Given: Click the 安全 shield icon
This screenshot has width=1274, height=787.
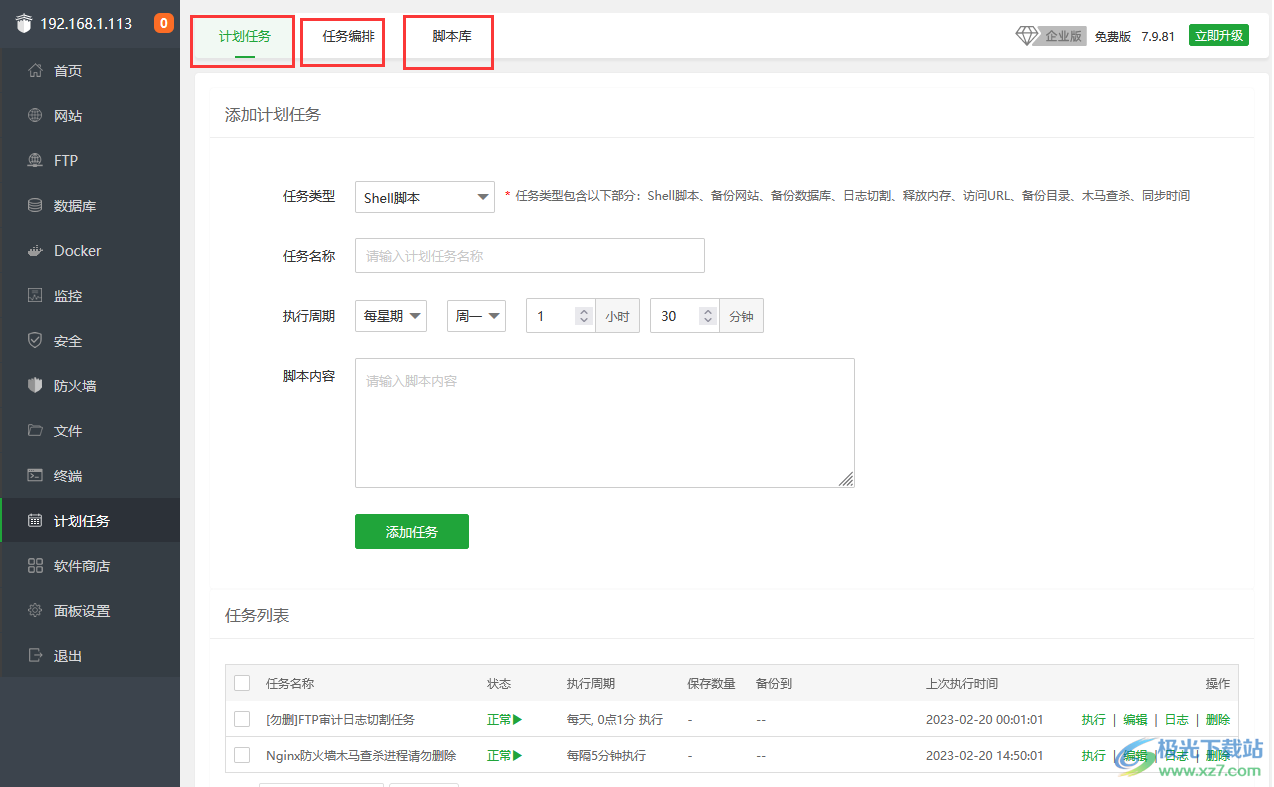Looking at the screenshot, I should click(35, 341).
